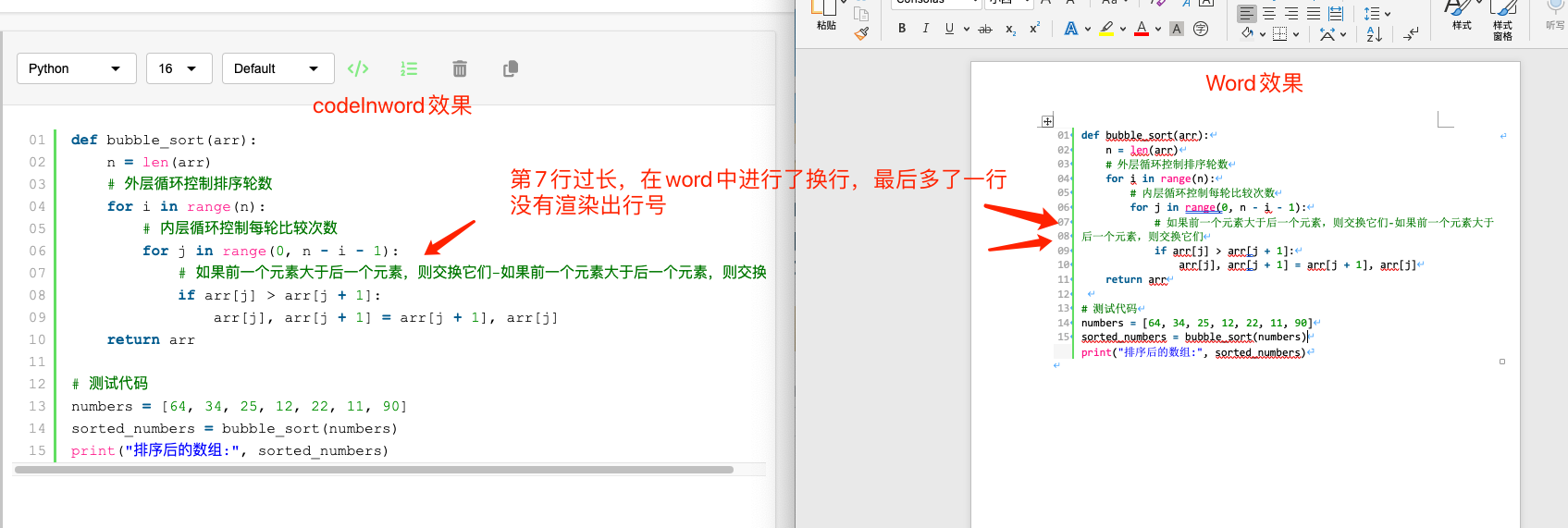This screenshot has width=1568, height=528.
Task: Apply the text effects A icon
Action: (x=1070, y=29)
